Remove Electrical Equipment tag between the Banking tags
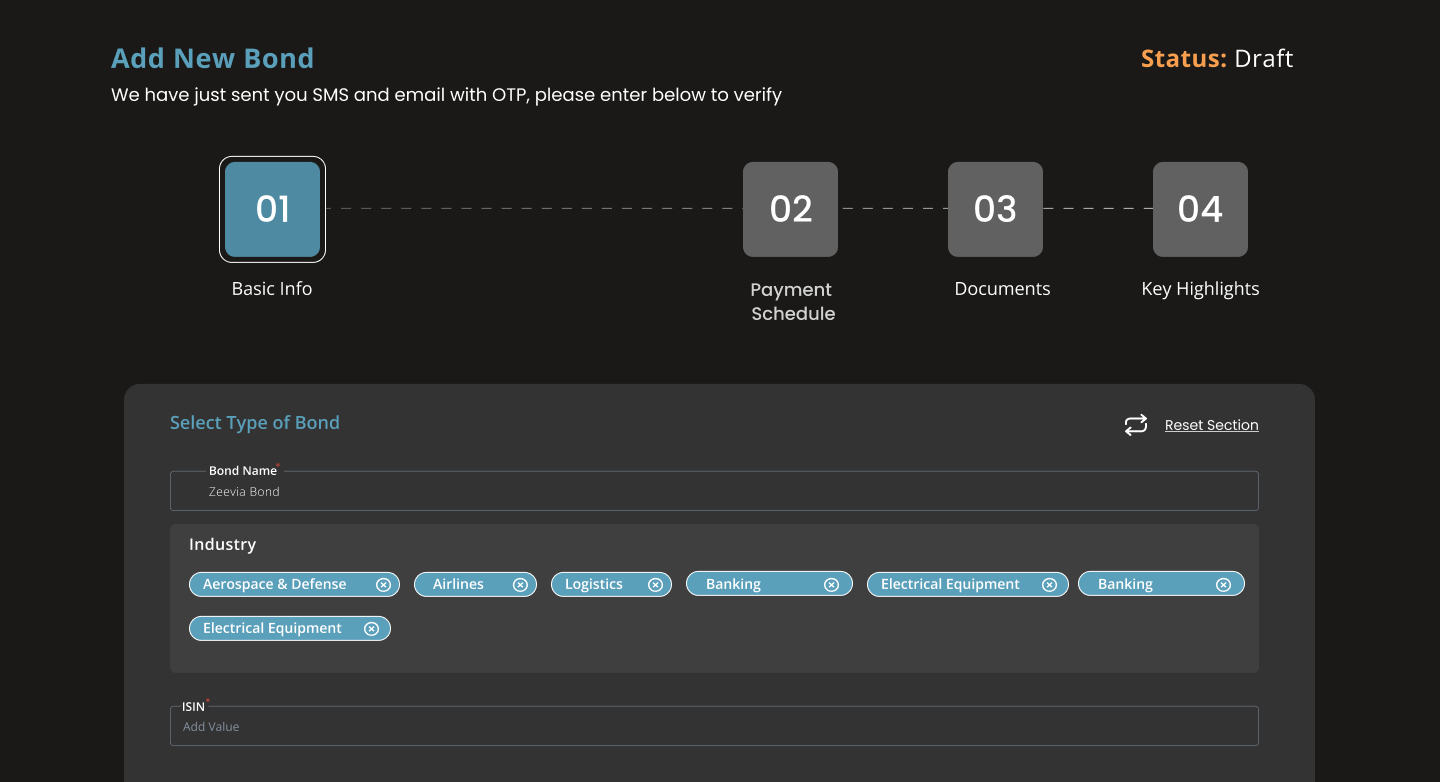Screen dimensions: 1440x782 1049,585
